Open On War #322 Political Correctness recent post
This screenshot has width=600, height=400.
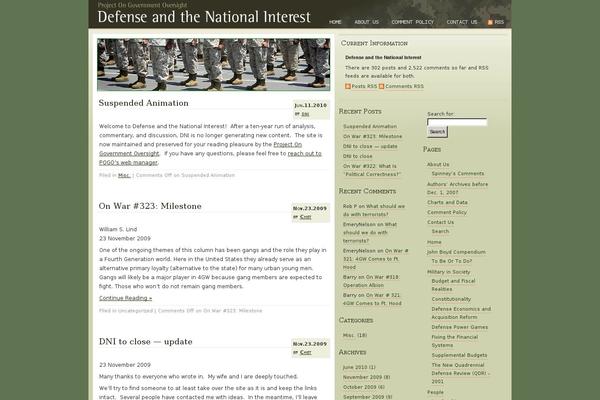pos(372,170)
